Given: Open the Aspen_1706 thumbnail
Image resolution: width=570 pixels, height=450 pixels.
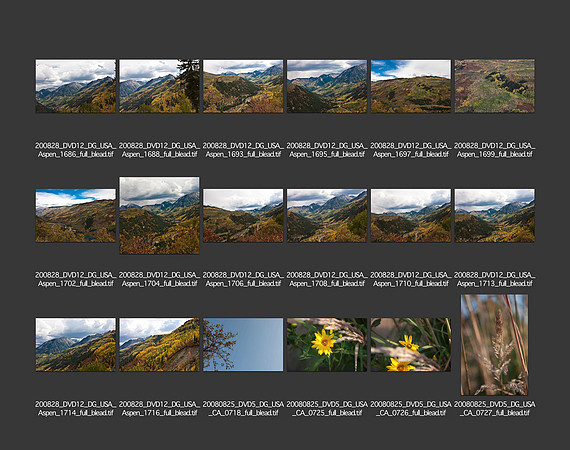Looking at the screenshot, I should 243,216.
